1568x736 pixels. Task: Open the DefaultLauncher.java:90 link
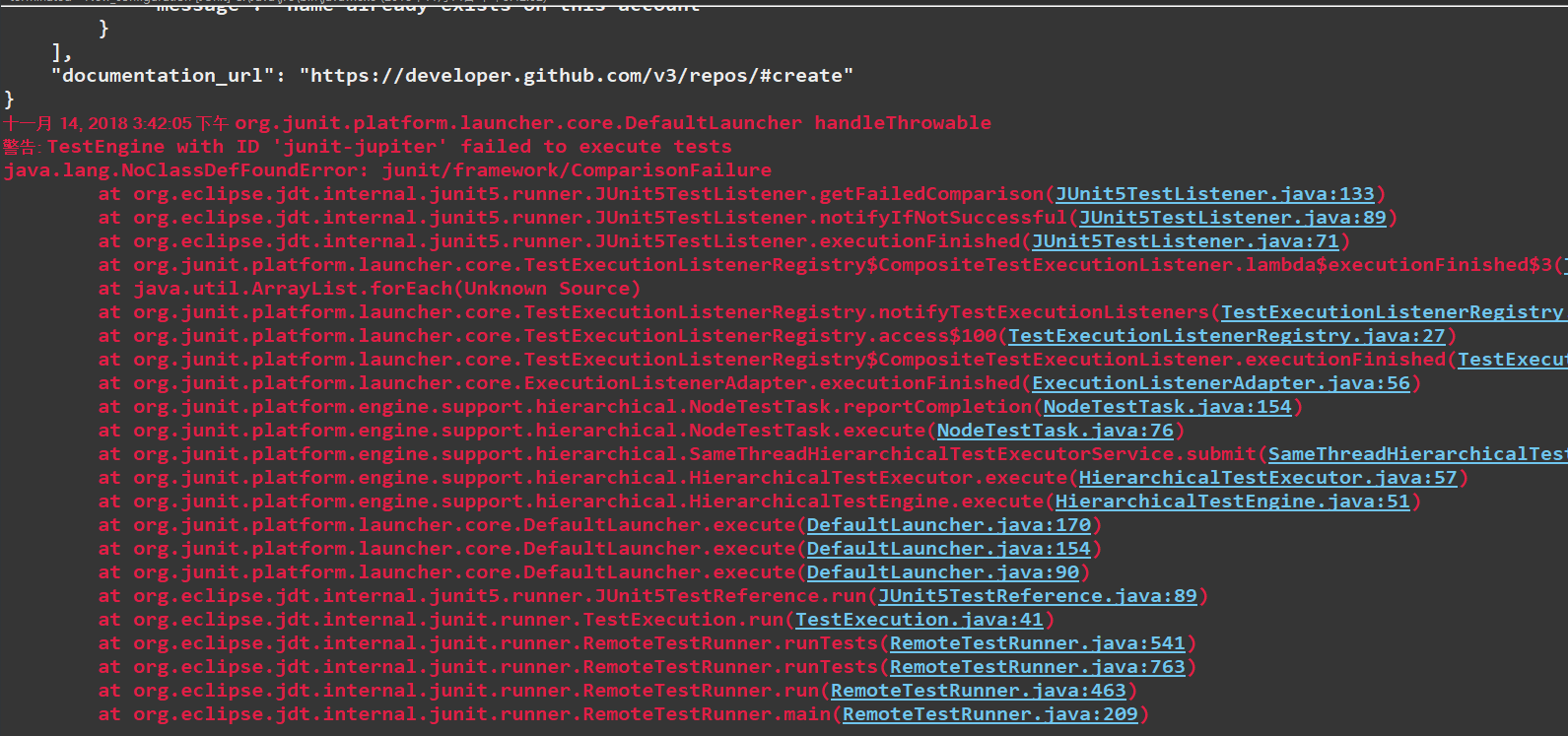(x=942, y=572)
